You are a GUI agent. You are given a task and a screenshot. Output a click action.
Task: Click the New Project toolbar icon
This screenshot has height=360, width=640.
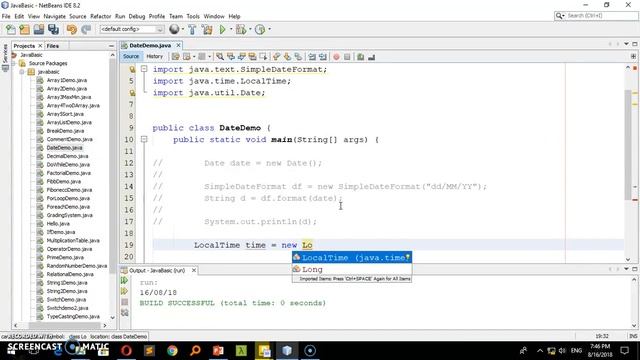click(24, 29)
